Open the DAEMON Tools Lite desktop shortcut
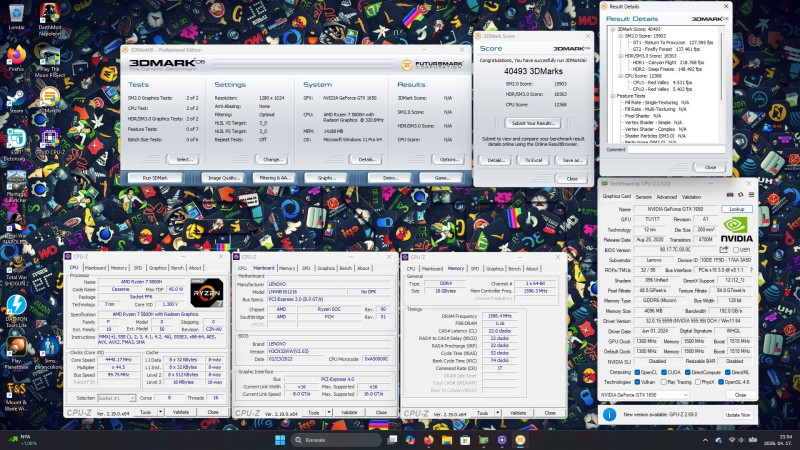Image resolution: width=800 pixels, height=450 pixels. (x=16, y=311)
